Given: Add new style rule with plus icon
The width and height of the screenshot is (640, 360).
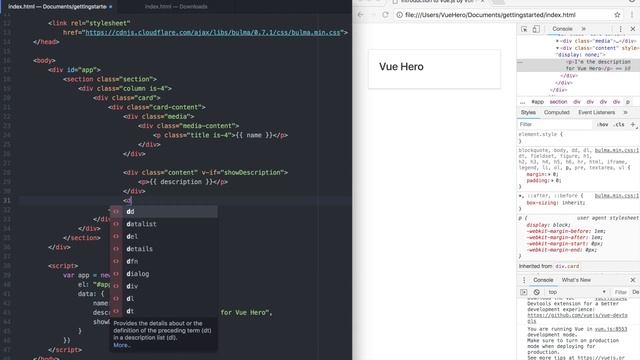Looking at the screenshot, I should pyautogui.click(x=633, y=124).
